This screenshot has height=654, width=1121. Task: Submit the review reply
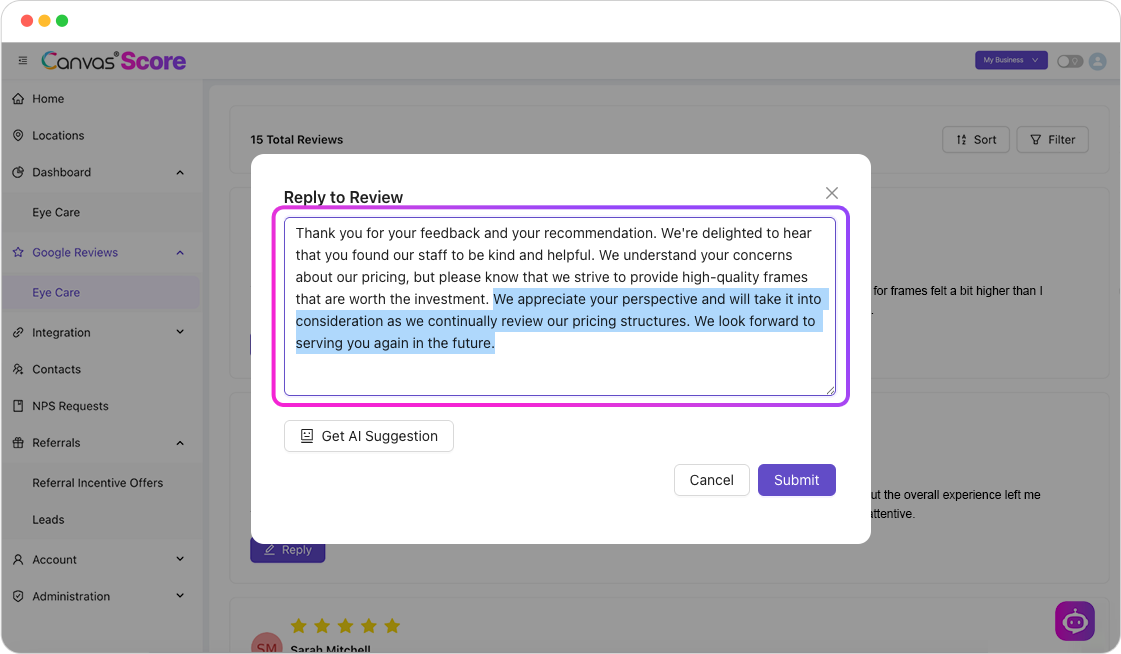click(796, 480)
